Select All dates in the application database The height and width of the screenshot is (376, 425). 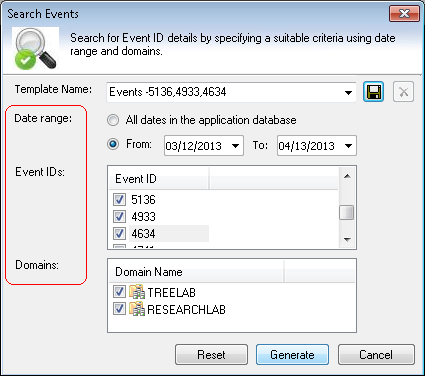(x=113, y=120)
